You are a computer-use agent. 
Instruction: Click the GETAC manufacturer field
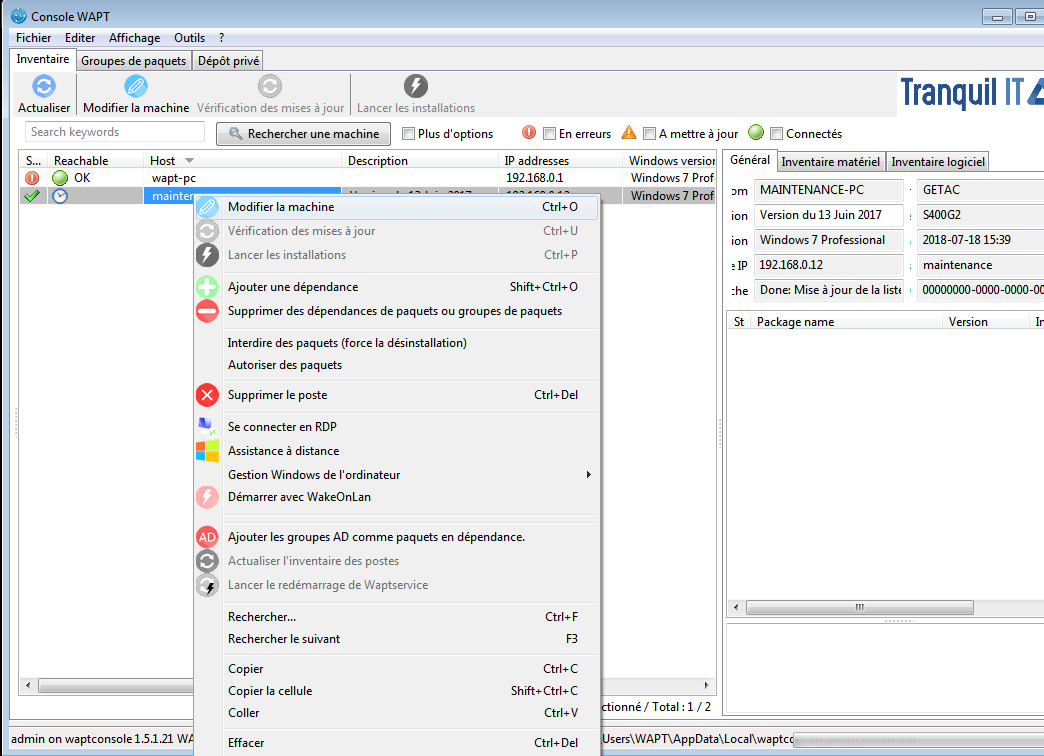980,190
